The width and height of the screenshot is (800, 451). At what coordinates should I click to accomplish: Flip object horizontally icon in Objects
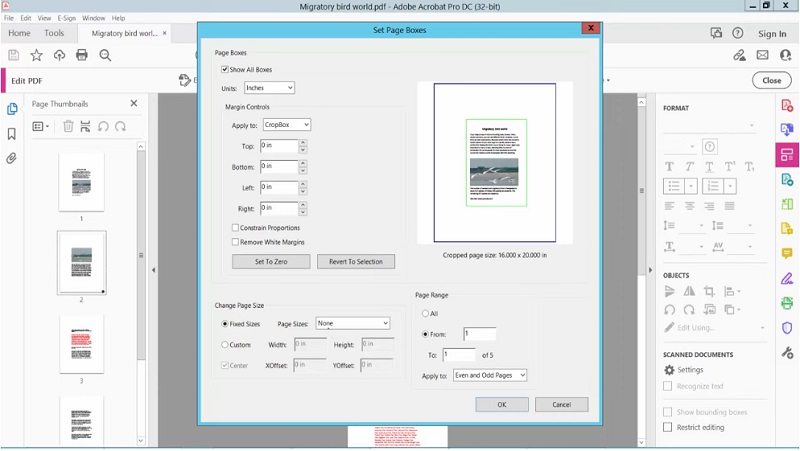pyautogui.click(x=689, y=291)
